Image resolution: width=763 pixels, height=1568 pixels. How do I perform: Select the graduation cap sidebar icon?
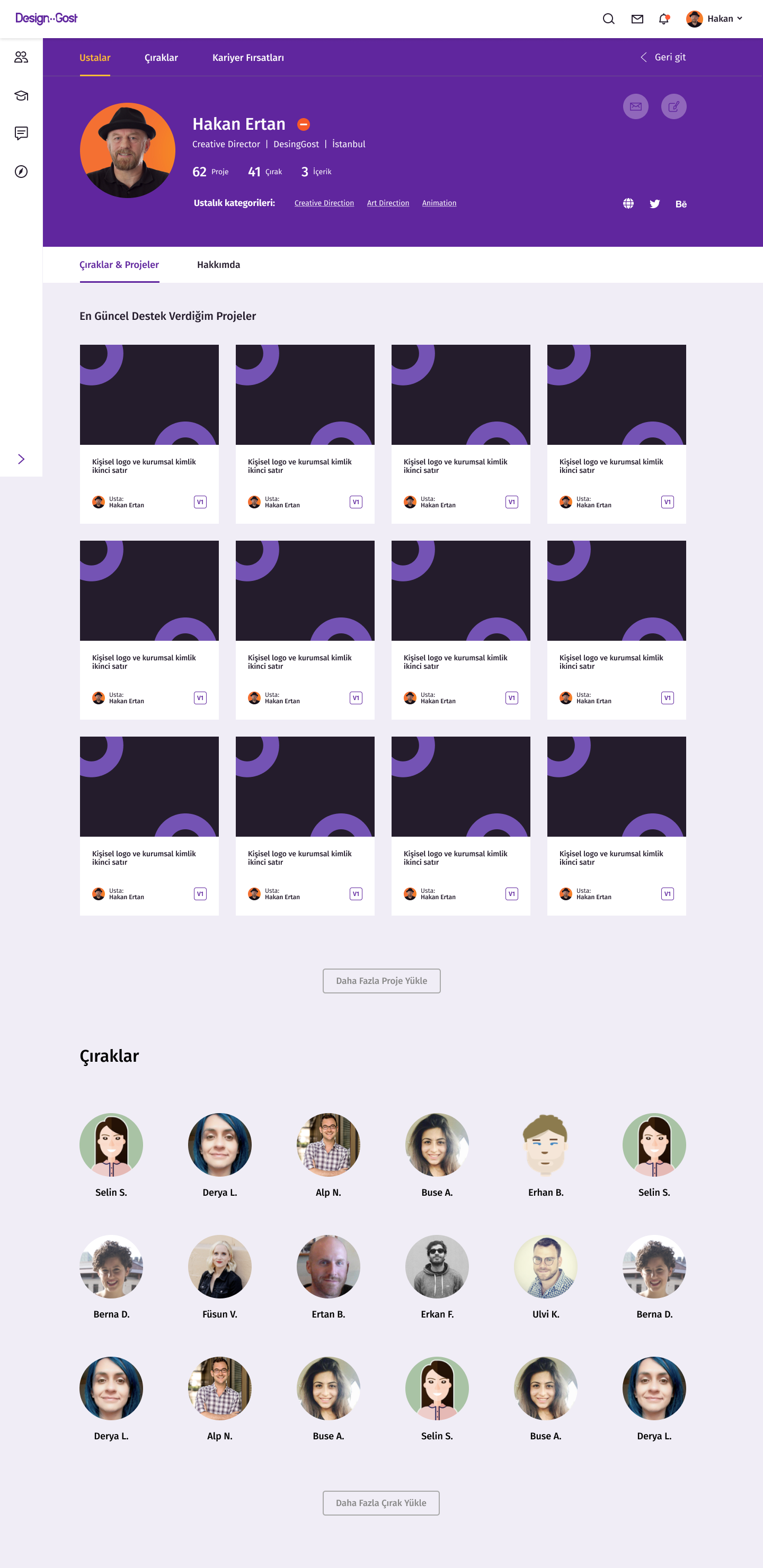point(21,95)
